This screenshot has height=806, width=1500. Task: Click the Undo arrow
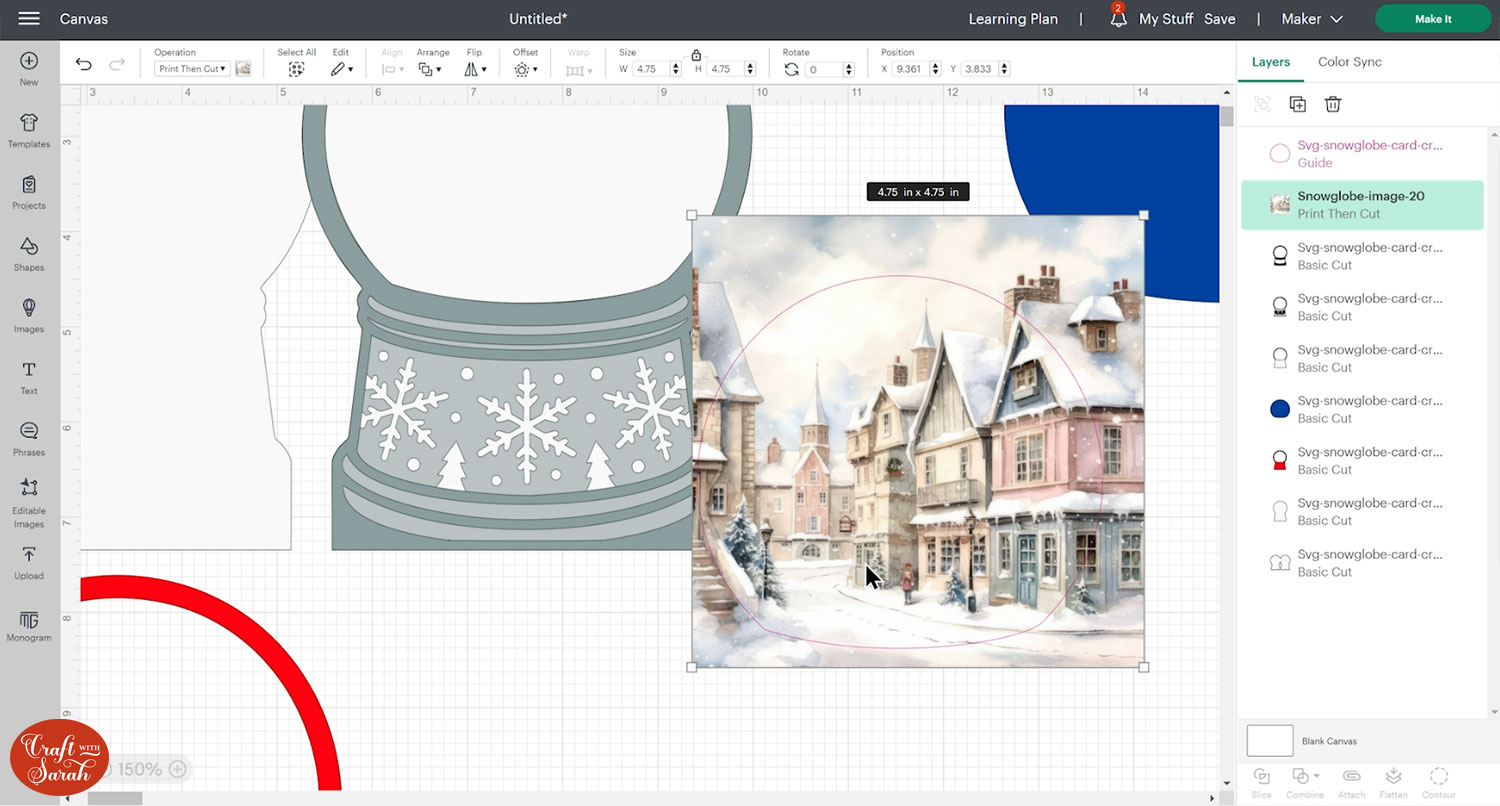coord(84,65)
